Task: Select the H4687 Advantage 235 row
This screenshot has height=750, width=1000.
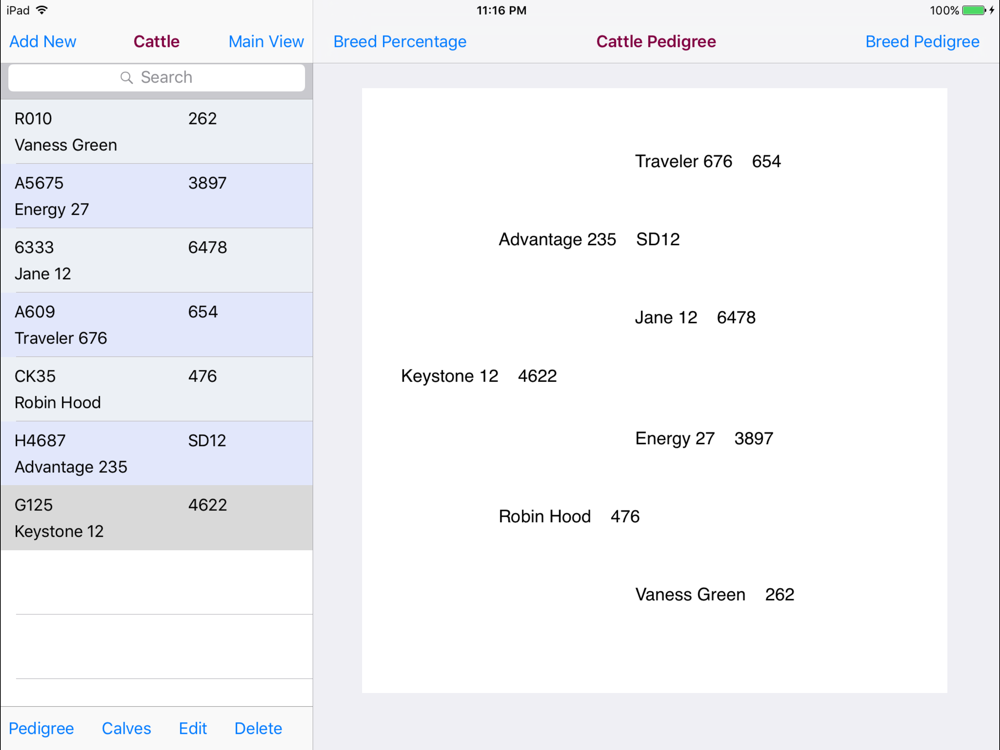Action: tap(156, 453)
